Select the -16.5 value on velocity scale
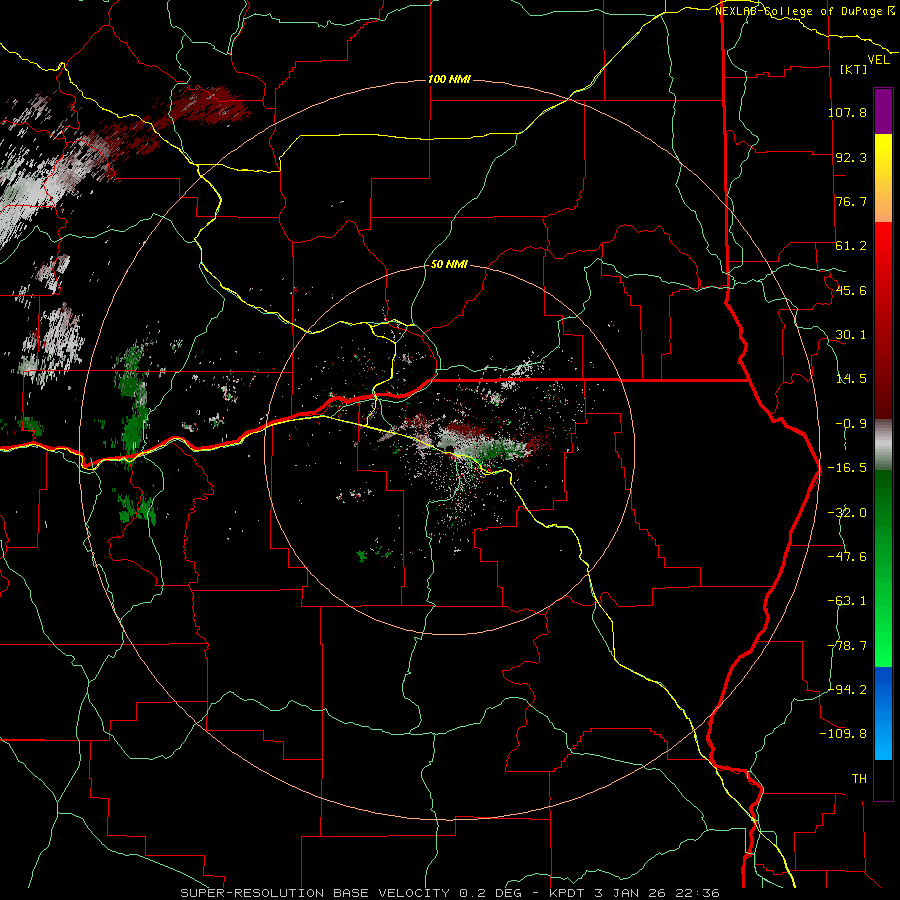The image size is (900, 900). [x=847, y=468]
